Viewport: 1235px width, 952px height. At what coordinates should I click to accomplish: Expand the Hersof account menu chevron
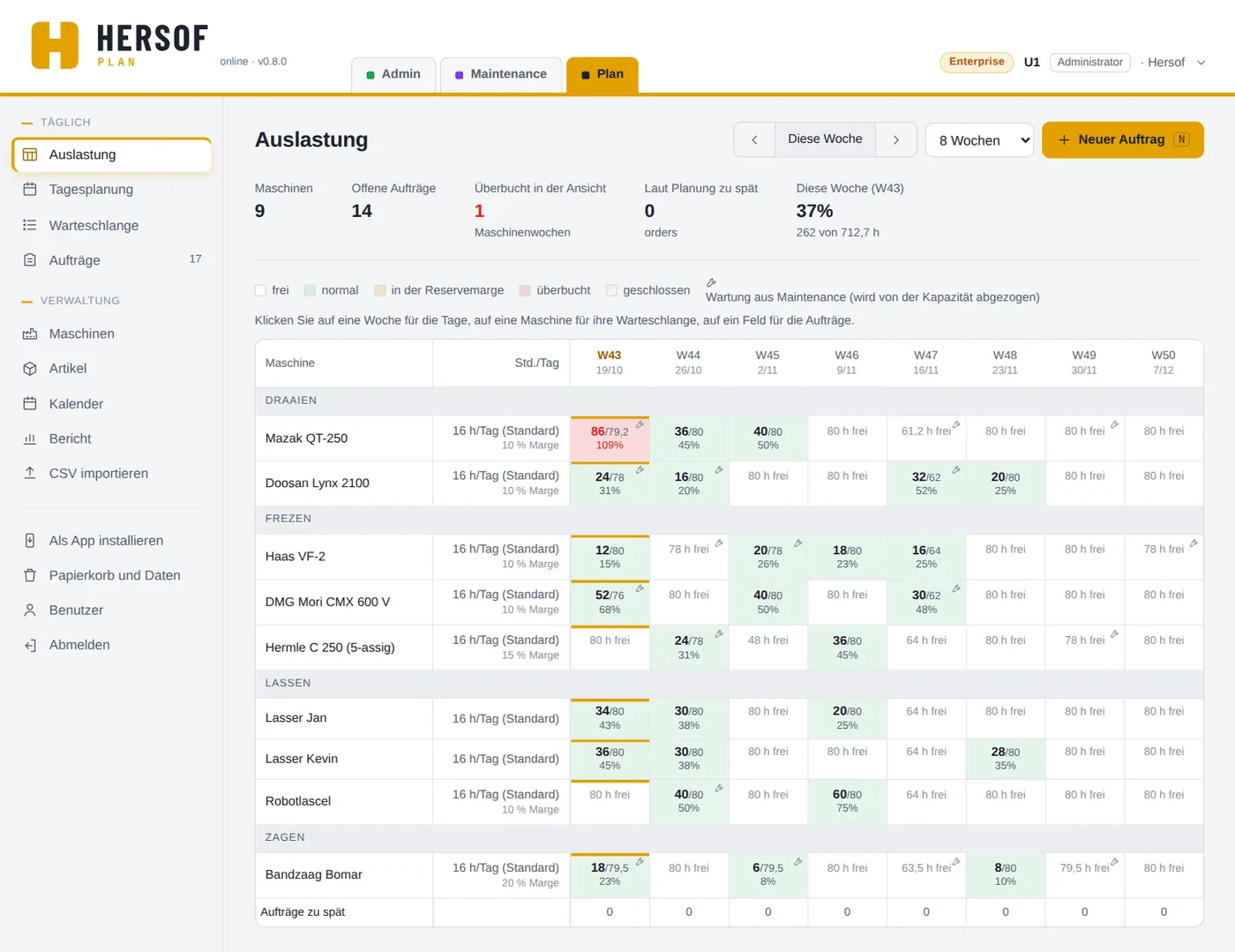[1201, 63]
